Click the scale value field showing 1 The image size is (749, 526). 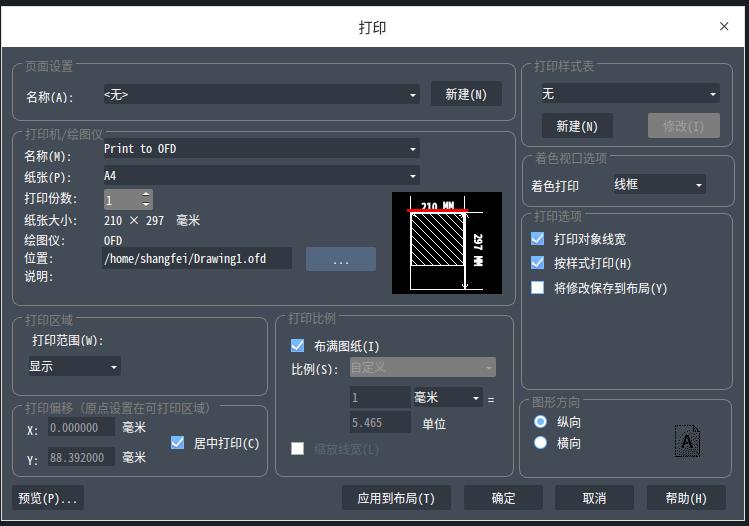pyautogui.click(x=380, y=397)
